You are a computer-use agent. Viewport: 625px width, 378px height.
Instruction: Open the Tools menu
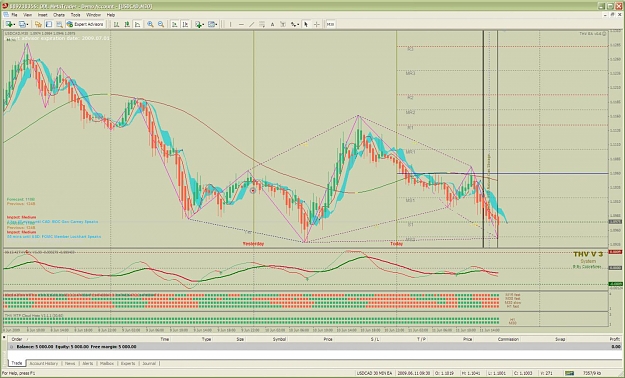pyautogui.click(x=75, y=15)
